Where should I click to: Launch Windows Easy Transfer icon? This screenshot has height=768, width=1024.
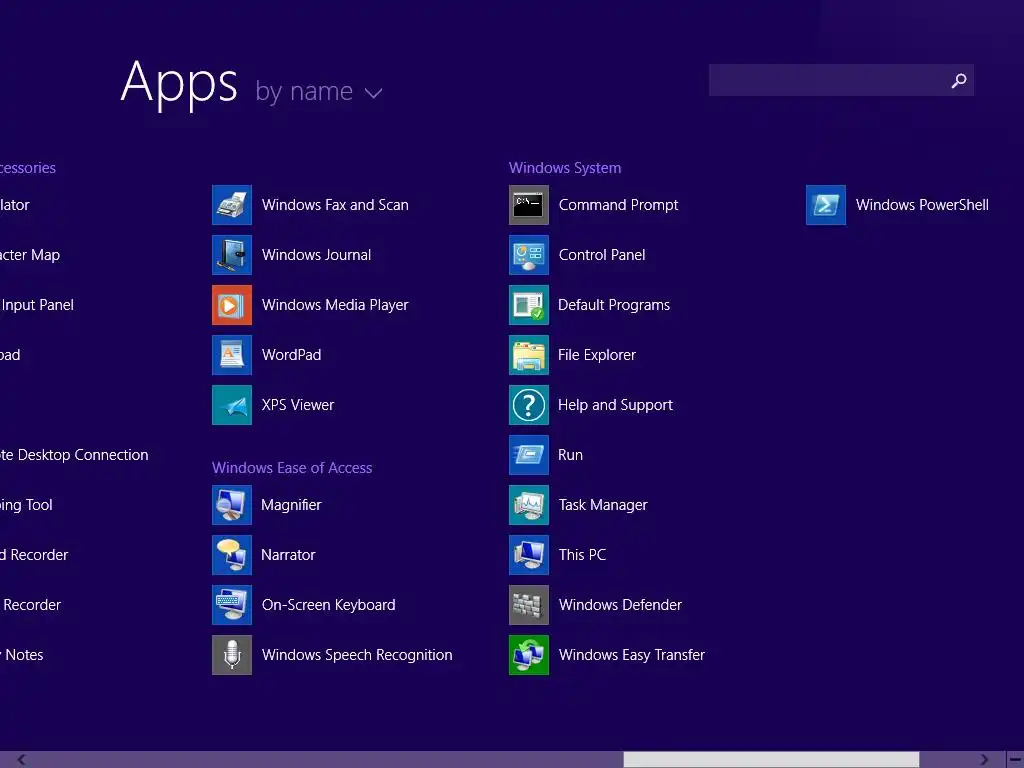[x=529, y=655]
